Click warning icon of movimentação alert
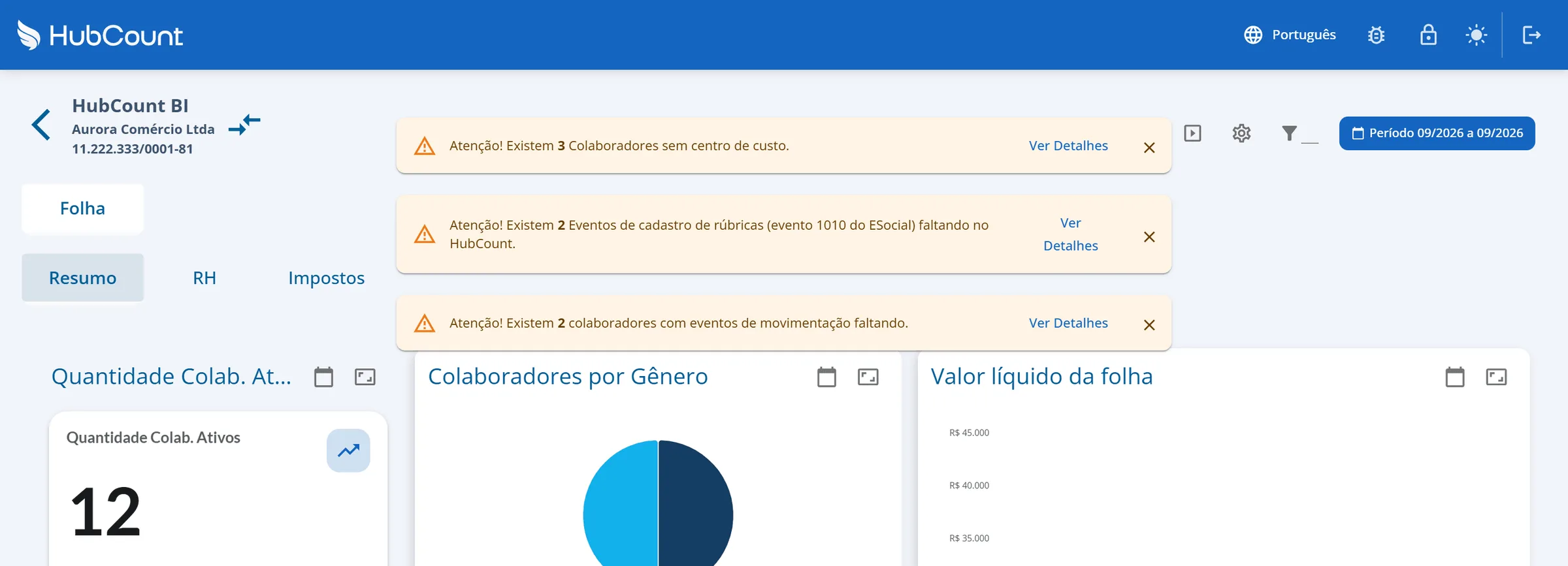This screenshot has width=1568, height=566. 425,323
